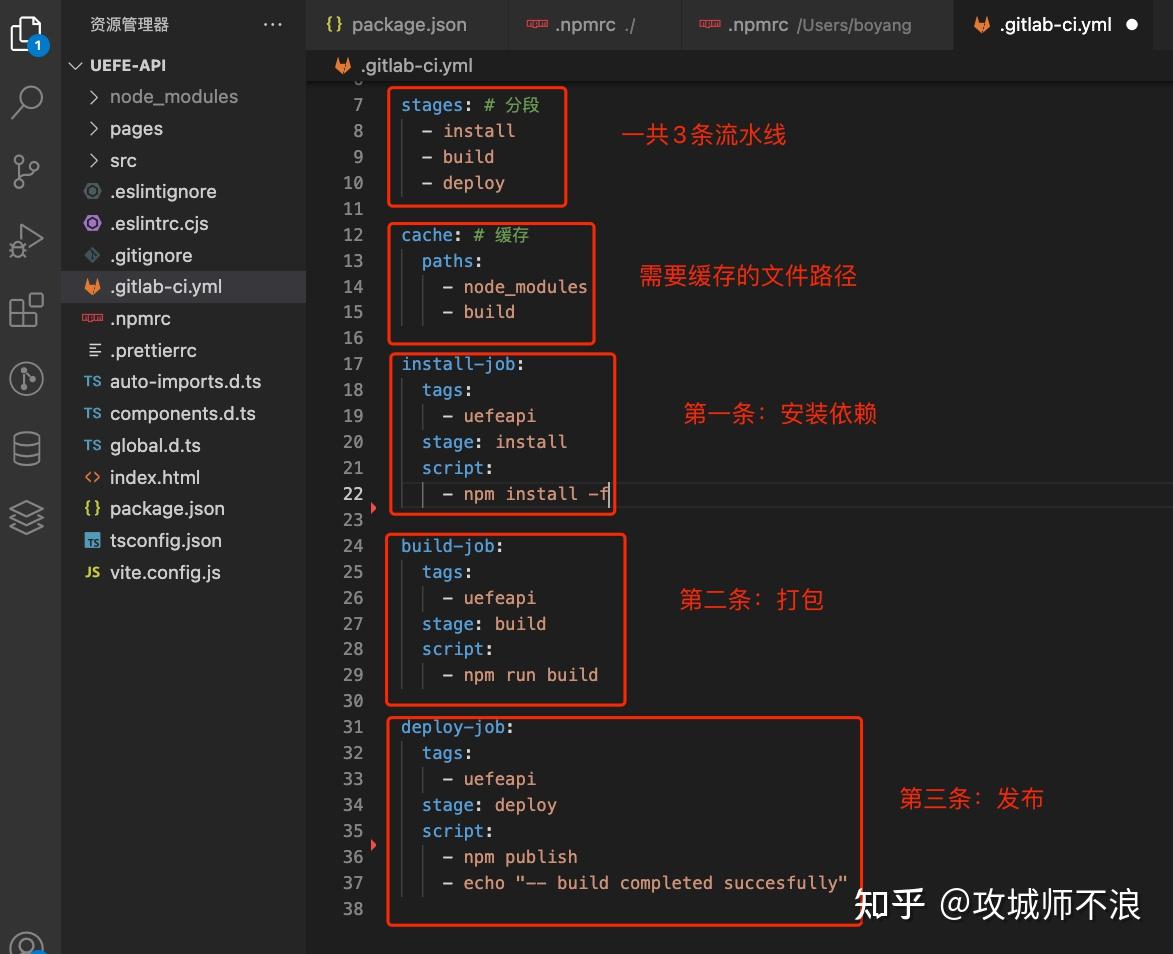Screen dimensions: 1173x954
Task: Click the circular version-control extension icon in sidebar
Action: click(27, 379)
